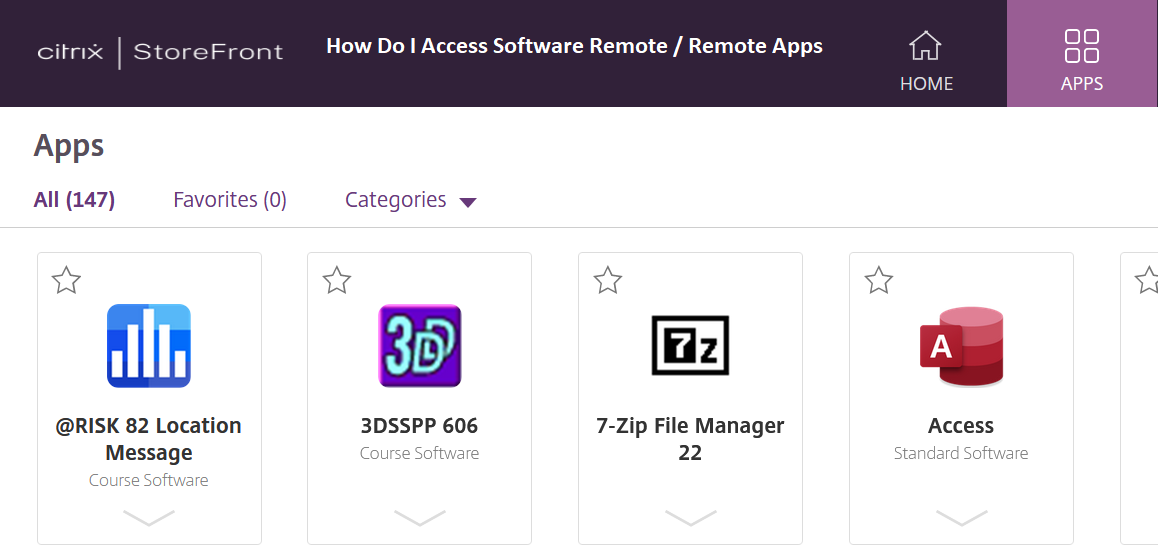Favorite the @RISK 82 Location Message app
The height and width of the screenshot is (555, 1158).
click(66, 280)
